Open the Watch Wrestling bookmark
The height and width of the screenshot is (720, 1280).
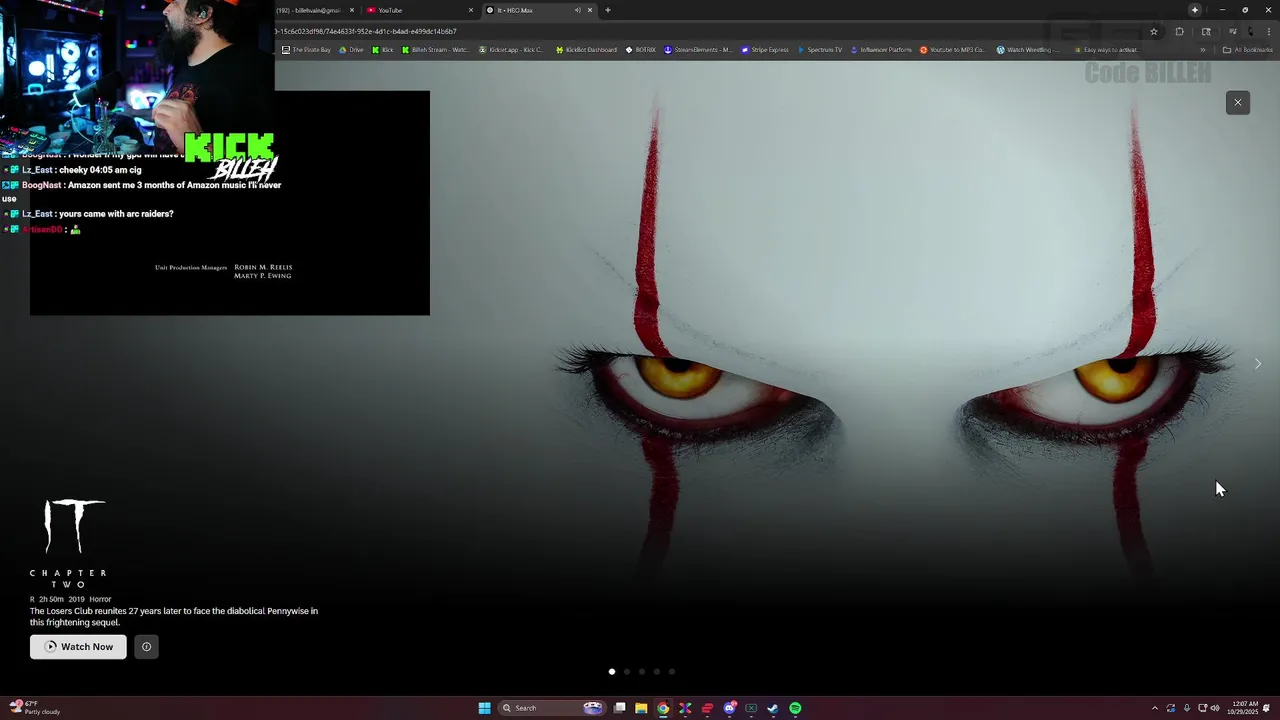tap(1028, 50)
